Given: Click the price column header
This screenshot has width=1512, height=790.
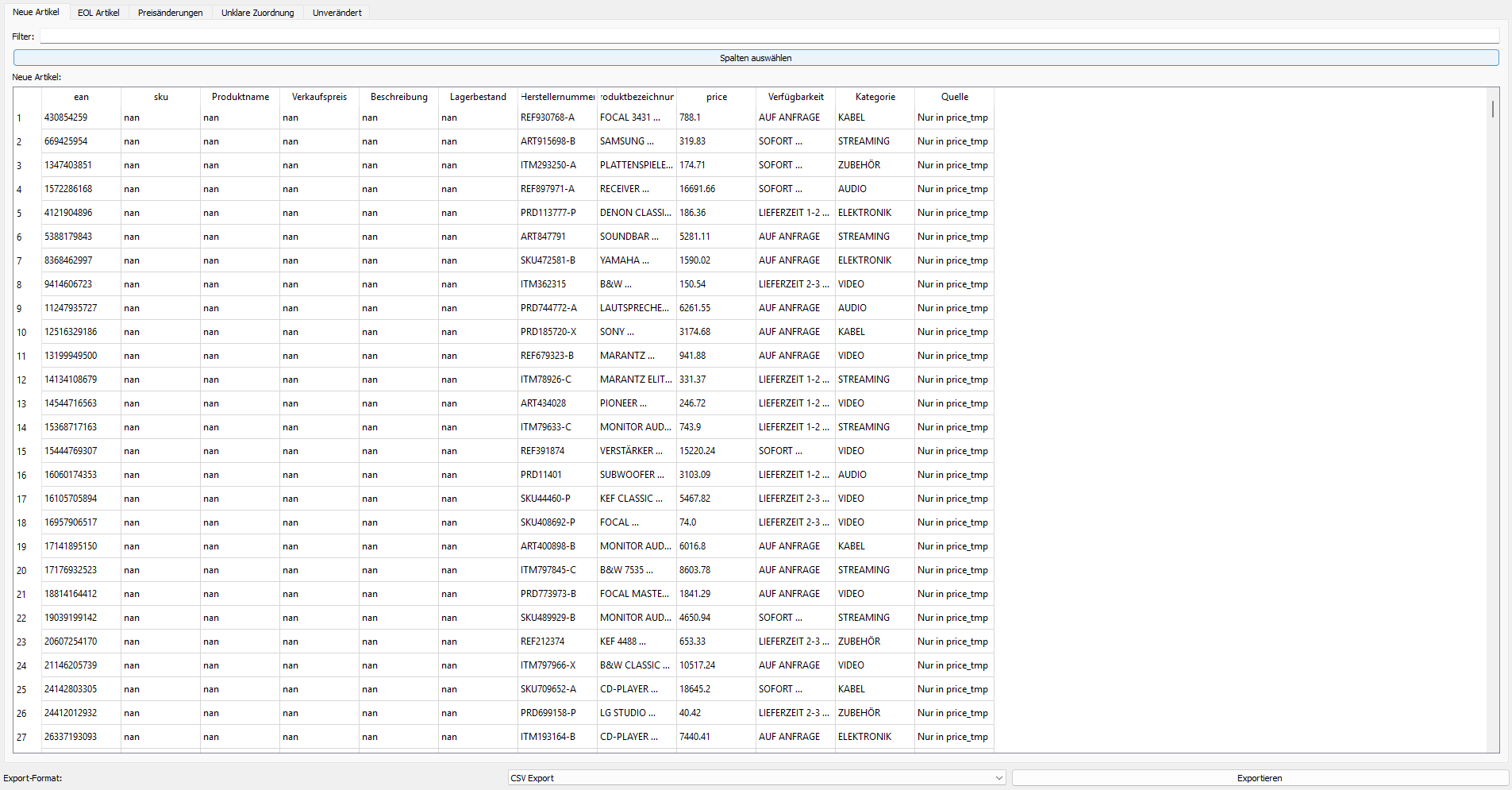Looking at the screenshot, I should 716,97.
